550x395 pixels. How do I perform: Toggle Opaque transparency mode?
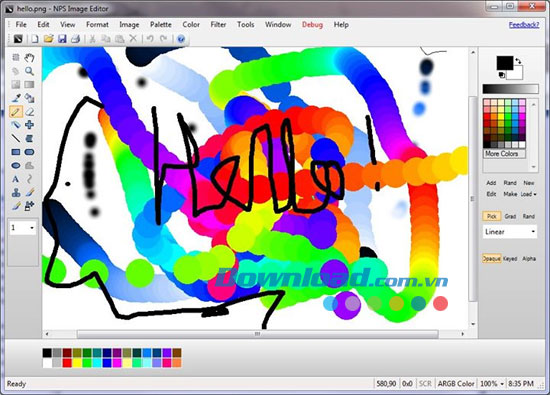point(491,259)
